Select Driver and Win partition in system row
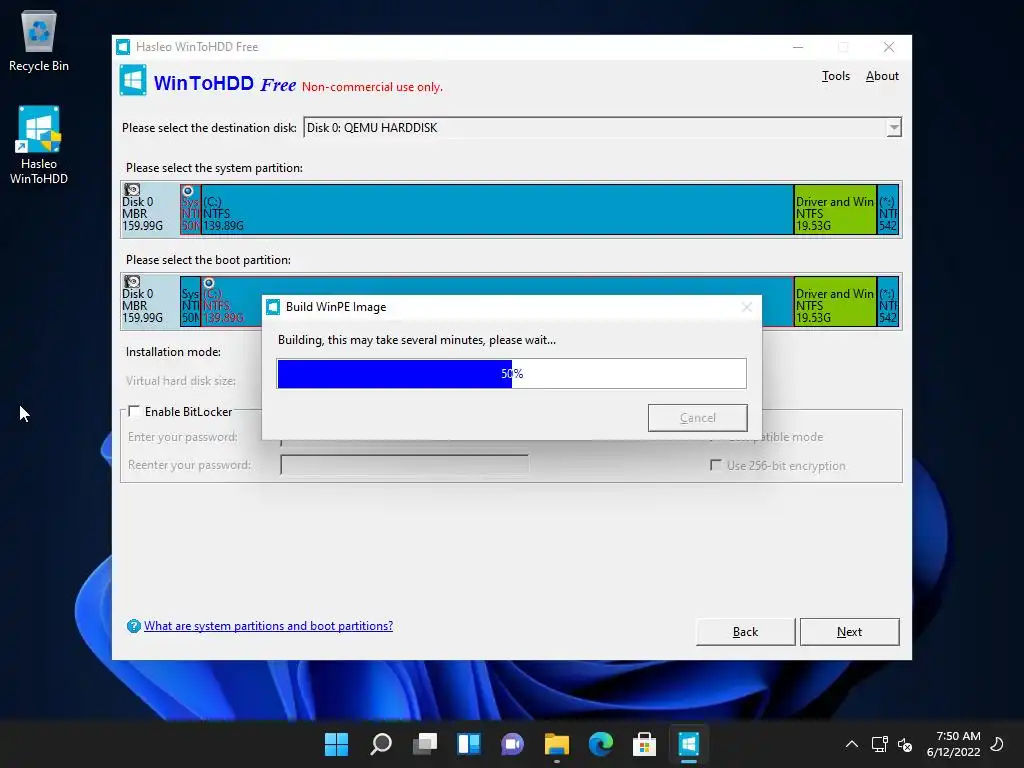 tap(835, 209)
